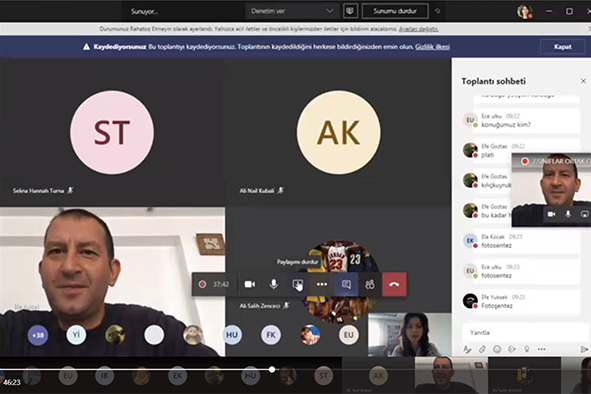Open the more actions ellipsis in call toolbar
Image resolution: width=591 pixels, height=394 pixels.
pos(322,284)
